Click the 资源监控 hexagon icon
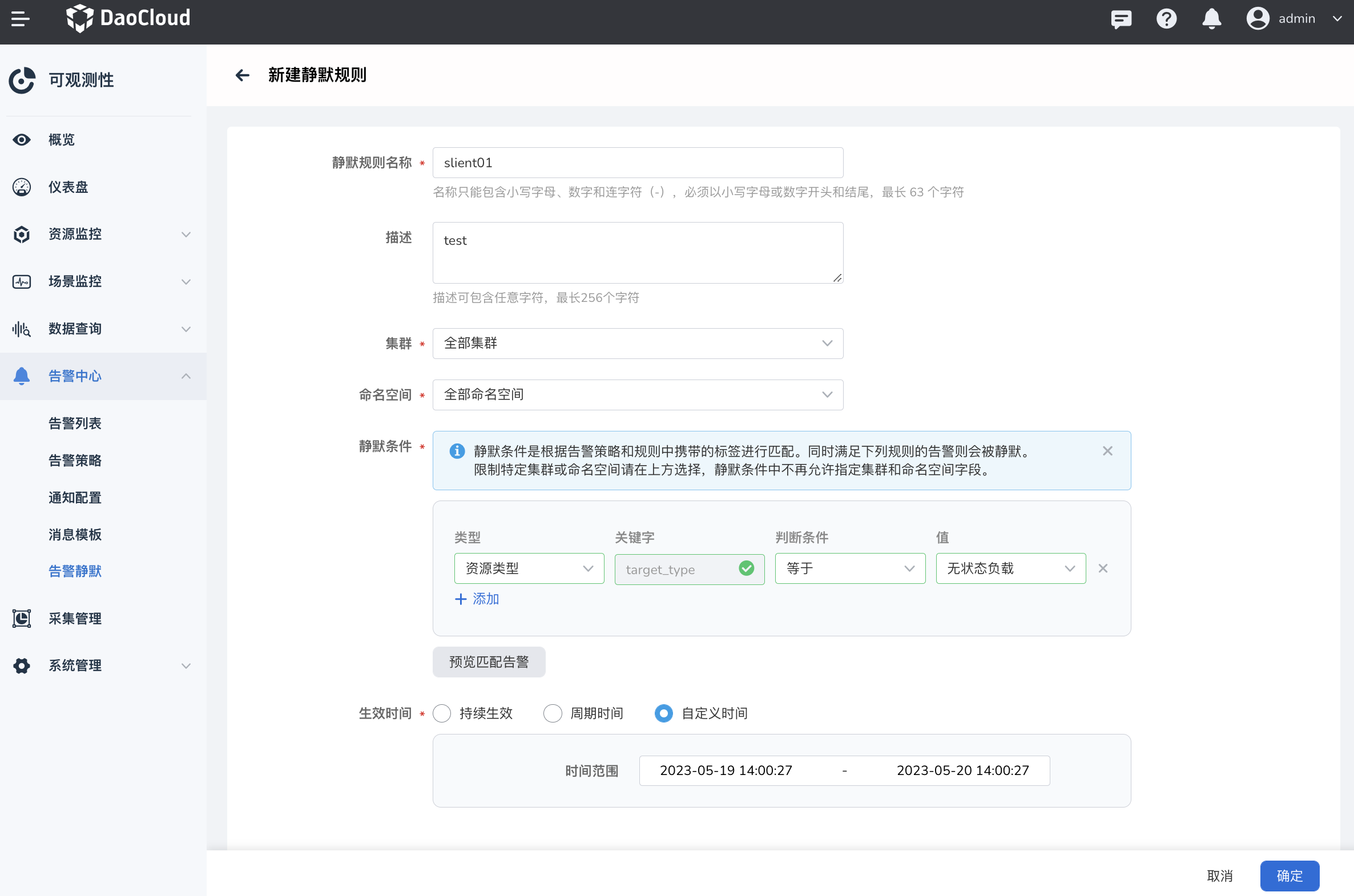The height and width of the screenshot is (896, 1354). coord(22,235)
